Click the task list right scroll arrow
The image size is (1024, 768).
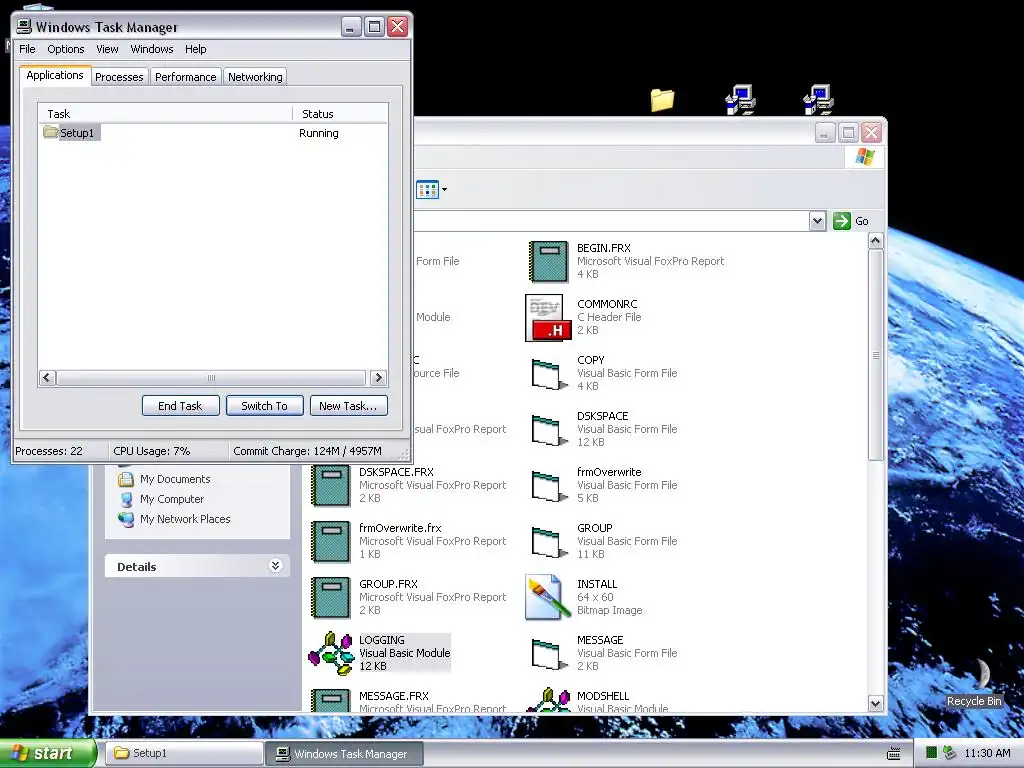(378, 377)
